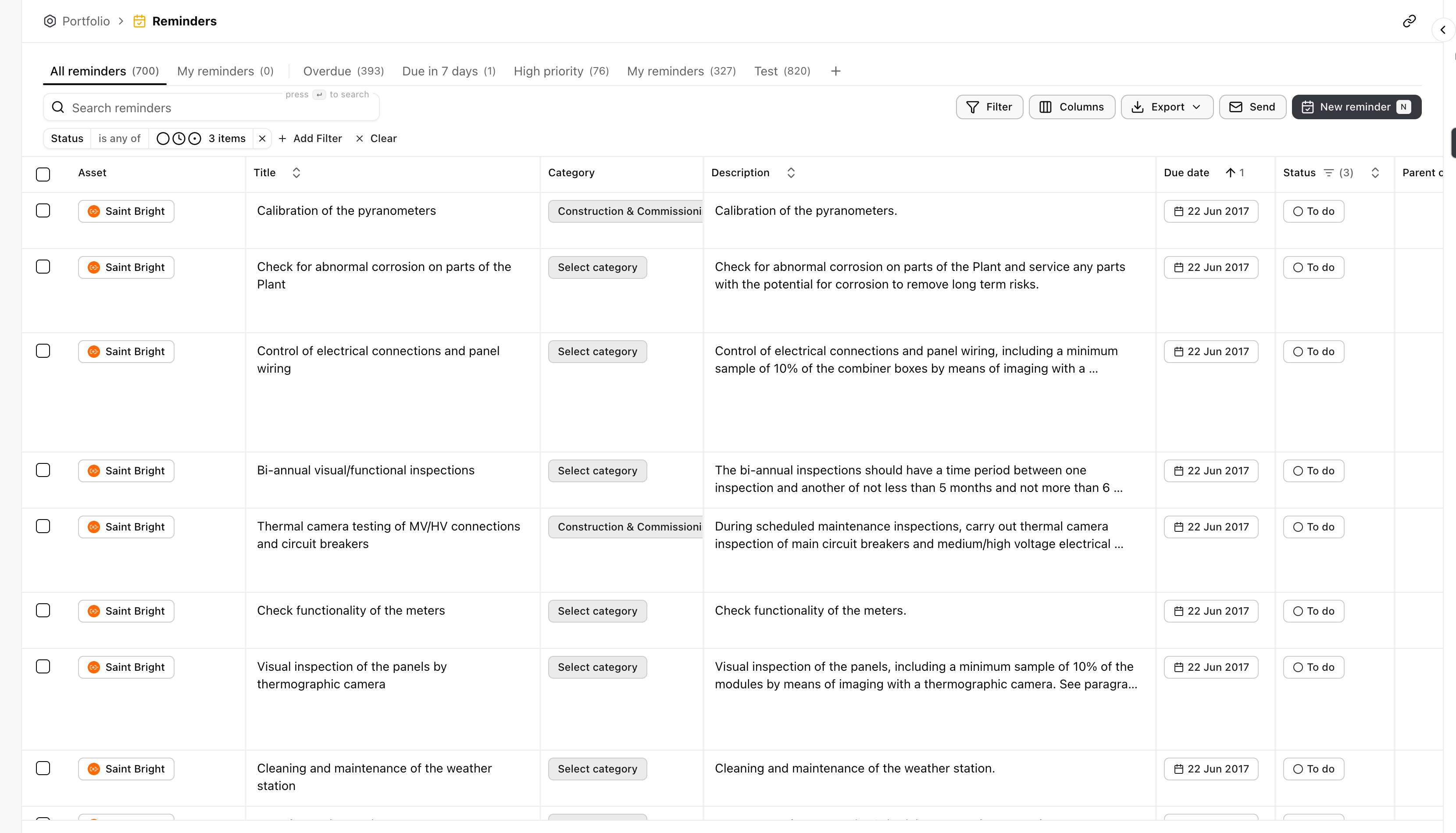Click the Asset column header
Viewport: 1456px width, 833px height.
(x=92, y=173)
